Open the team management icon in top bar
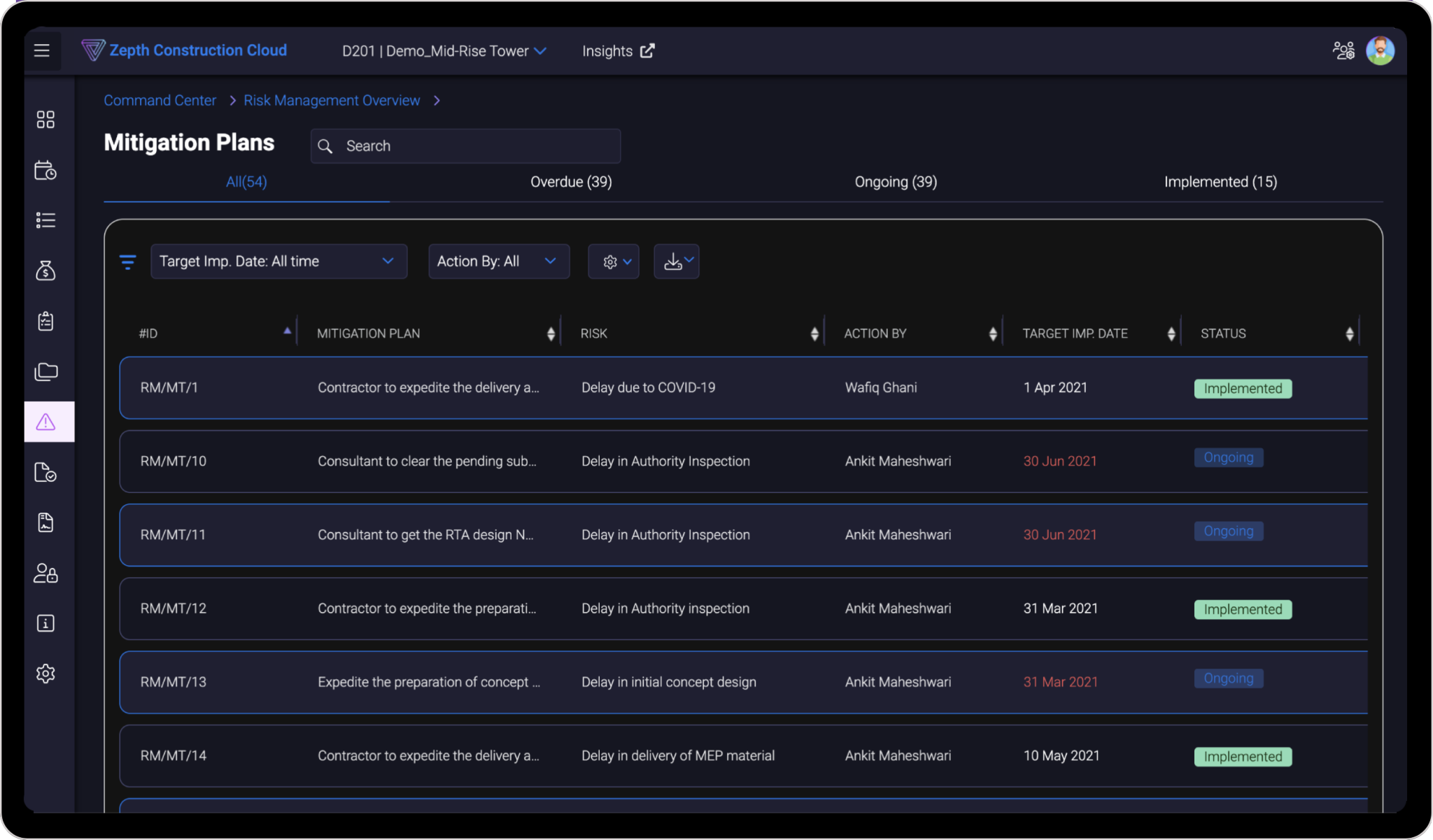Viewport: 1433px width, 840px height. [1344, 50]
